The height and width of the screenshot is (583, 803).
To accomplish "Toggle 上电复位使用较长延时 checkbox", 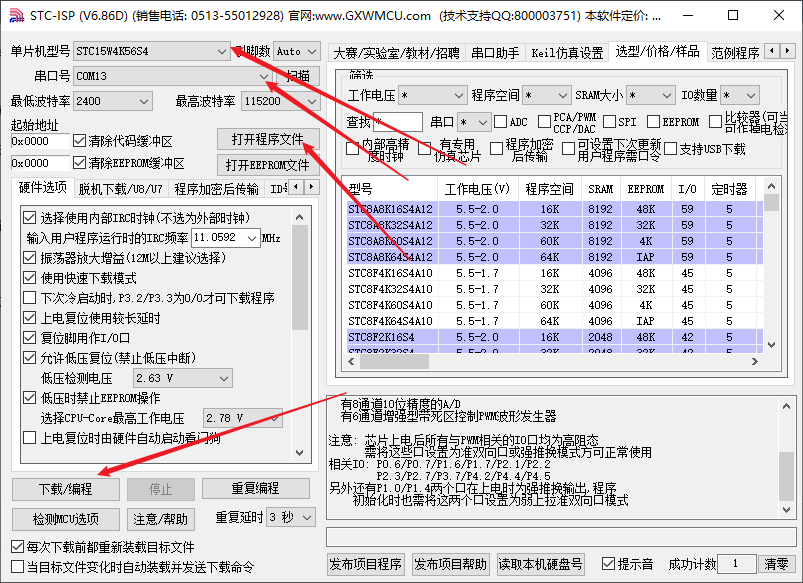I will (x=30, y=318).
